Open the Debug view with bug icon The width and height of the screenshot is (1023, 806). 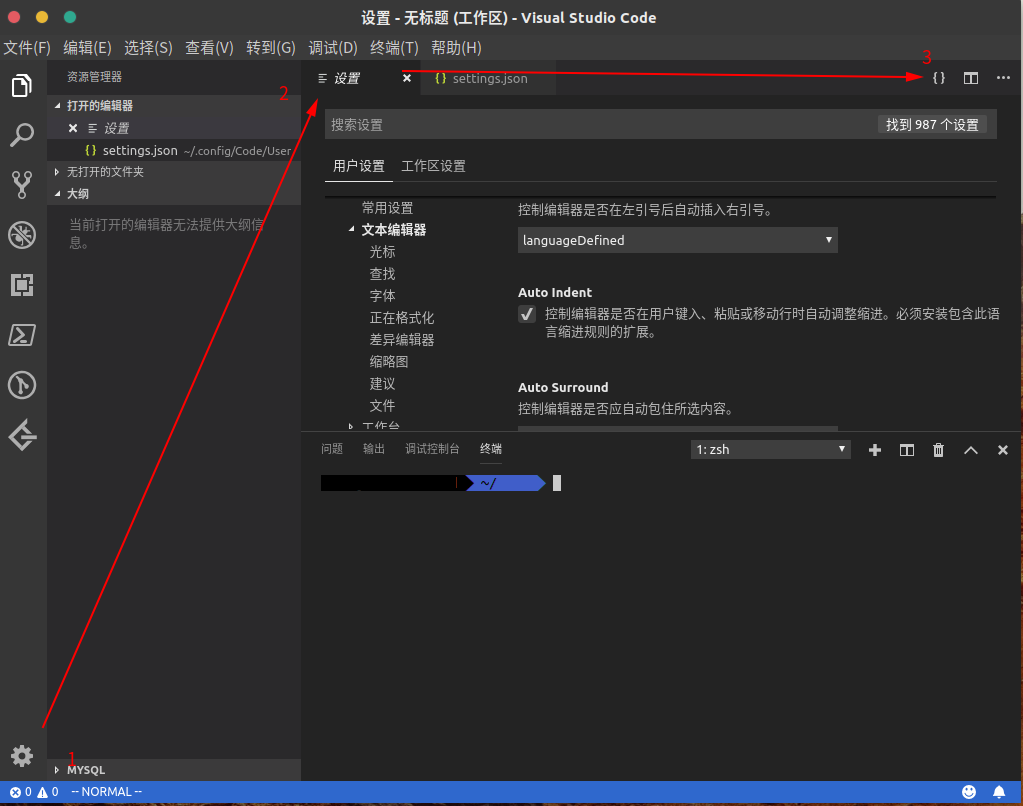[22, 235]
